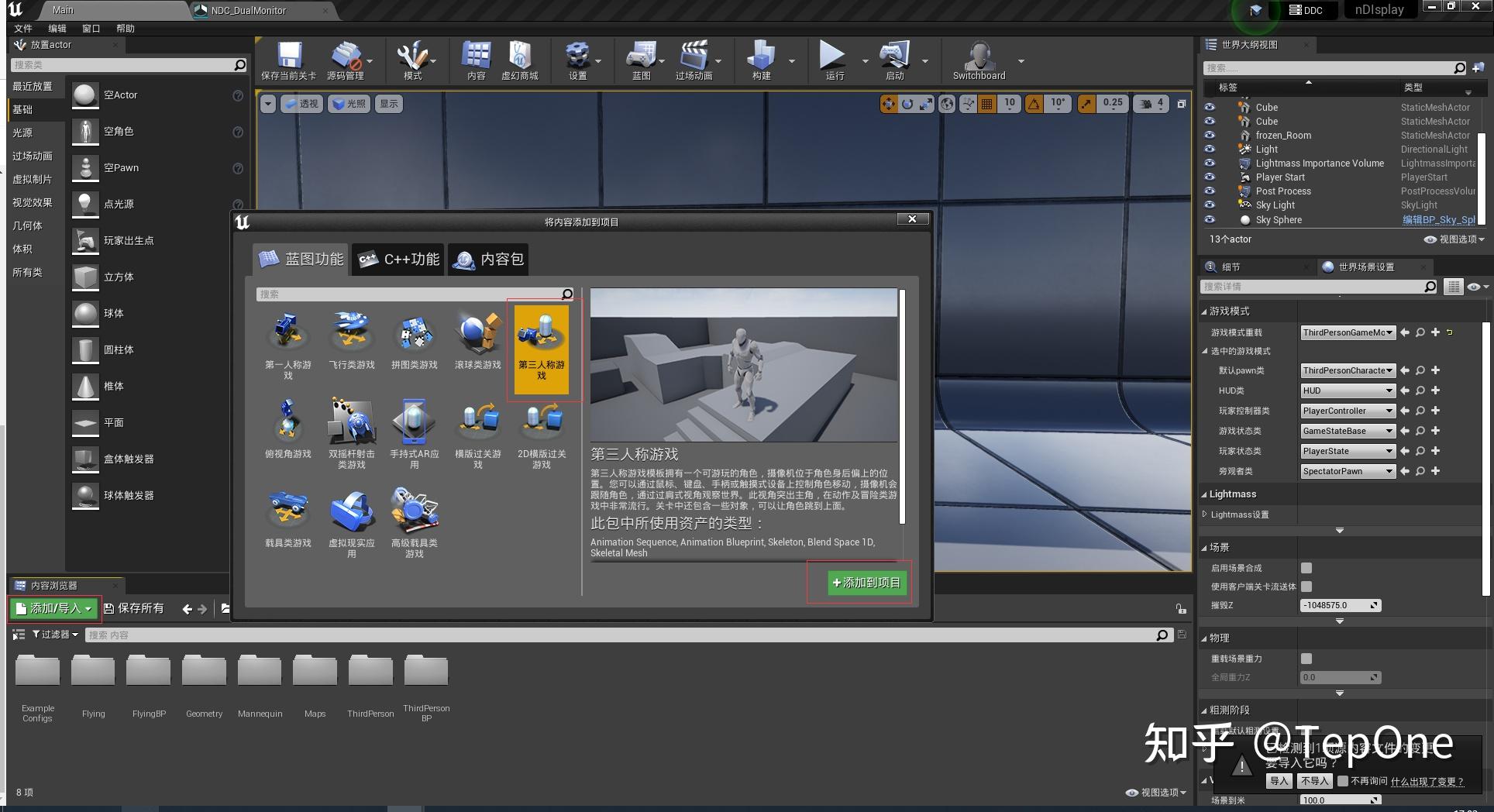
Task: Open the 窗口 menu
Action: [91, 28]
